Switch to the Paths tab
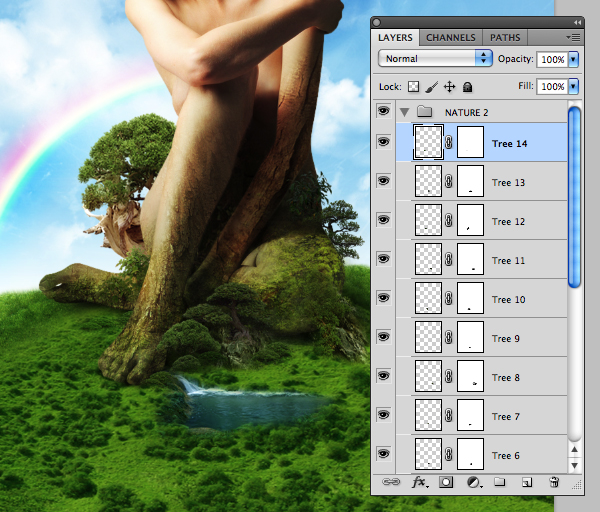600x512 pixels. (505, 38)
